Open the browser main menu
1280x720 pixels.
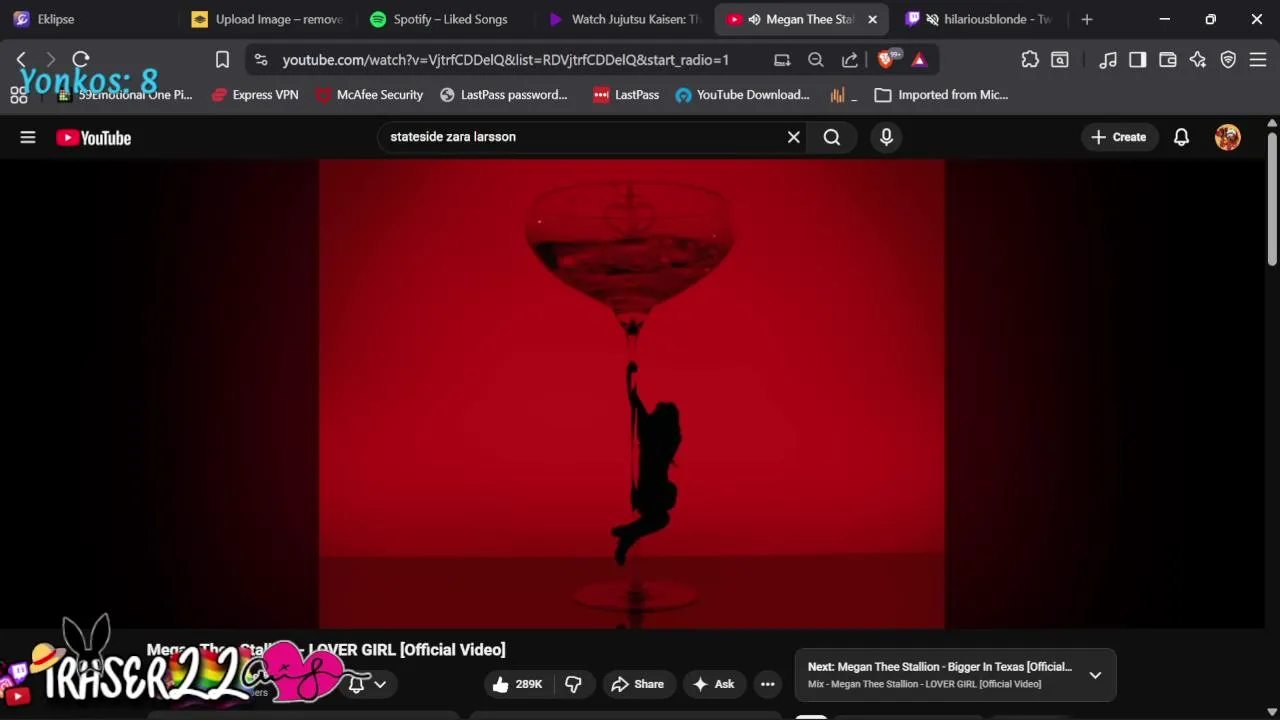pos(1258,60)
